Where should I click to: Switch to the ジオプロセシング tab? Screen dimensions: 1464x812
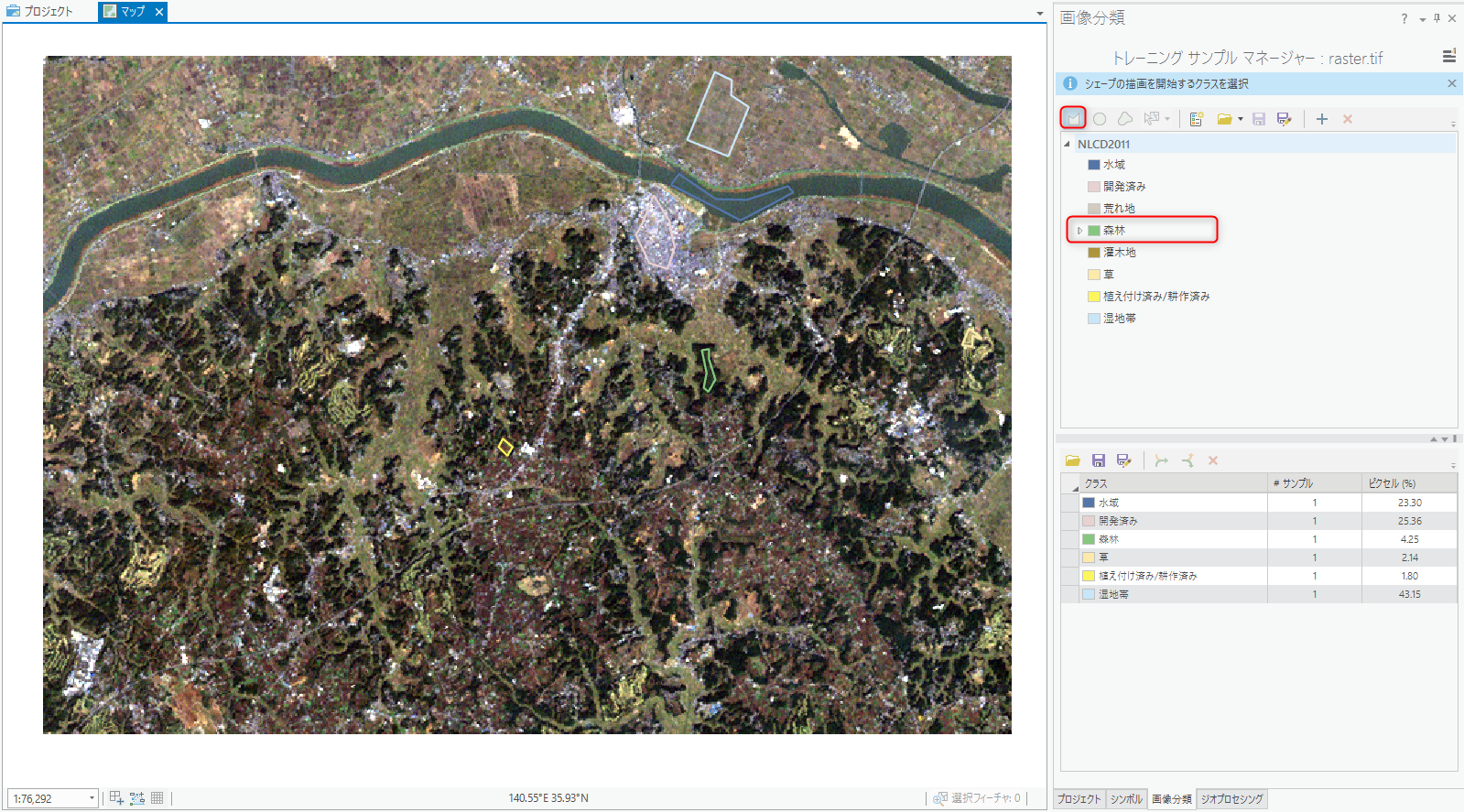click(x=1231, y=799)
